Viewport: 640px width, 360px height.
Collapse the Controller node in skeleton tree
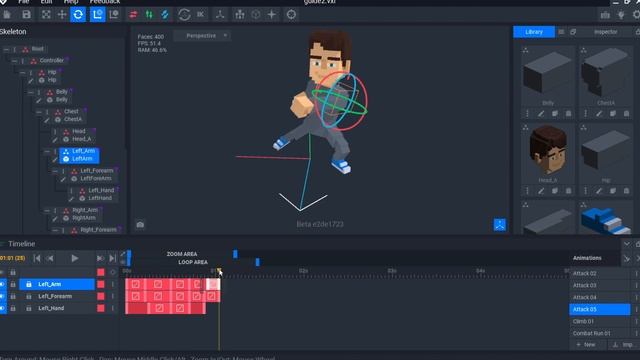point(14,61)
